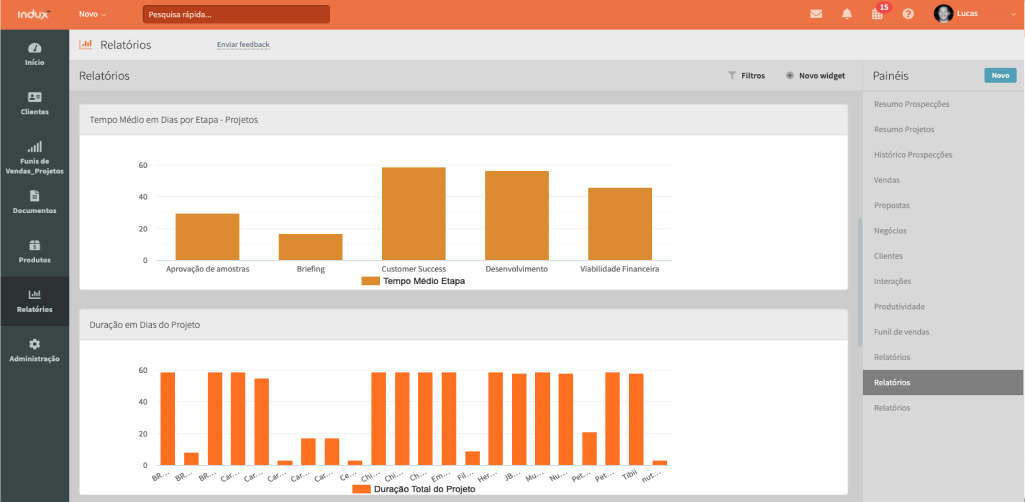Toggle Duração Total do Projeto legend series
This screenshot has height=502, width=1025.
[414, 489]
